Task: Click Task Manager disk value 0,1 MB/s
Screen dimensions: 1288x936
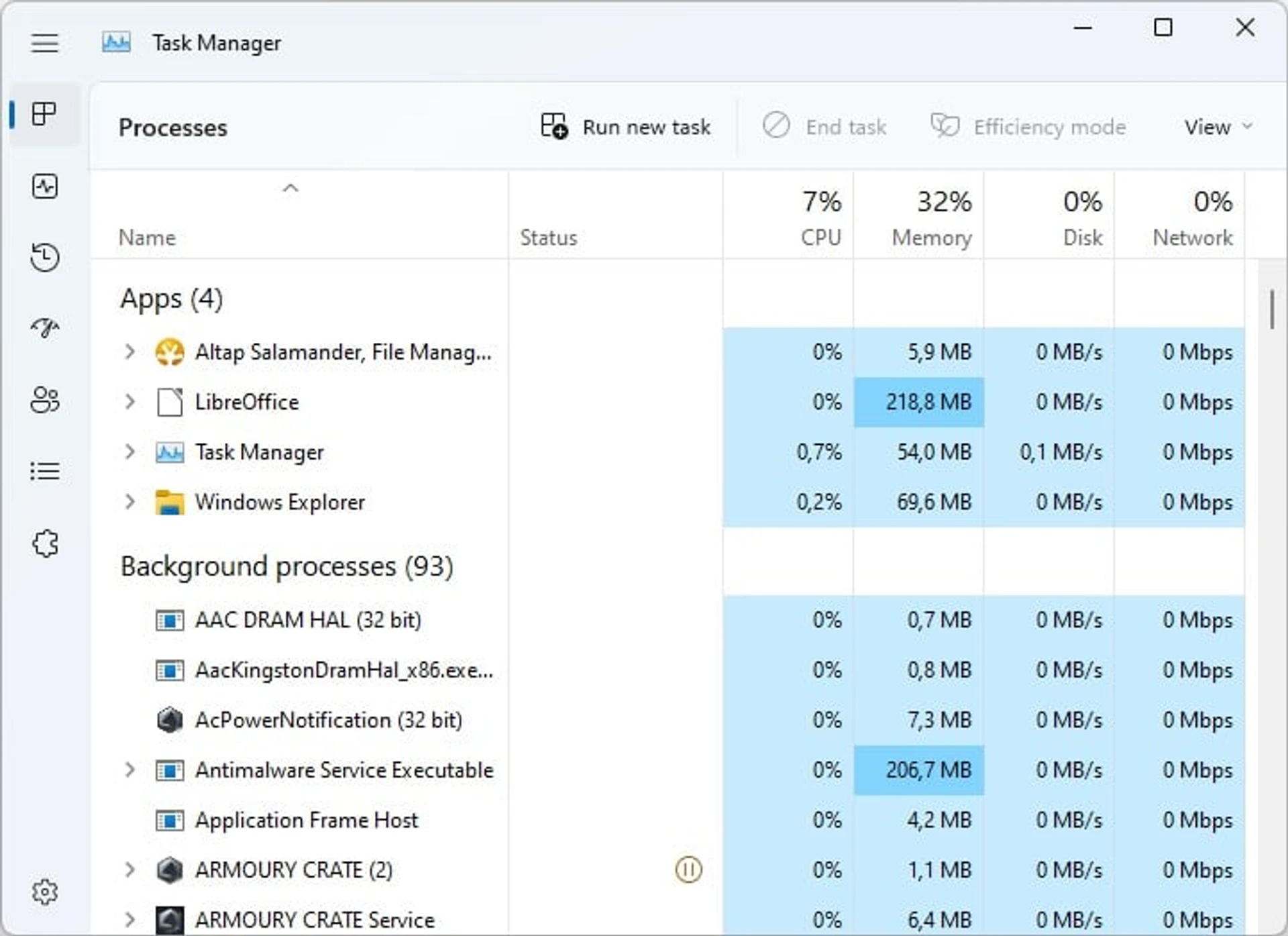Action: point(1061,452)
